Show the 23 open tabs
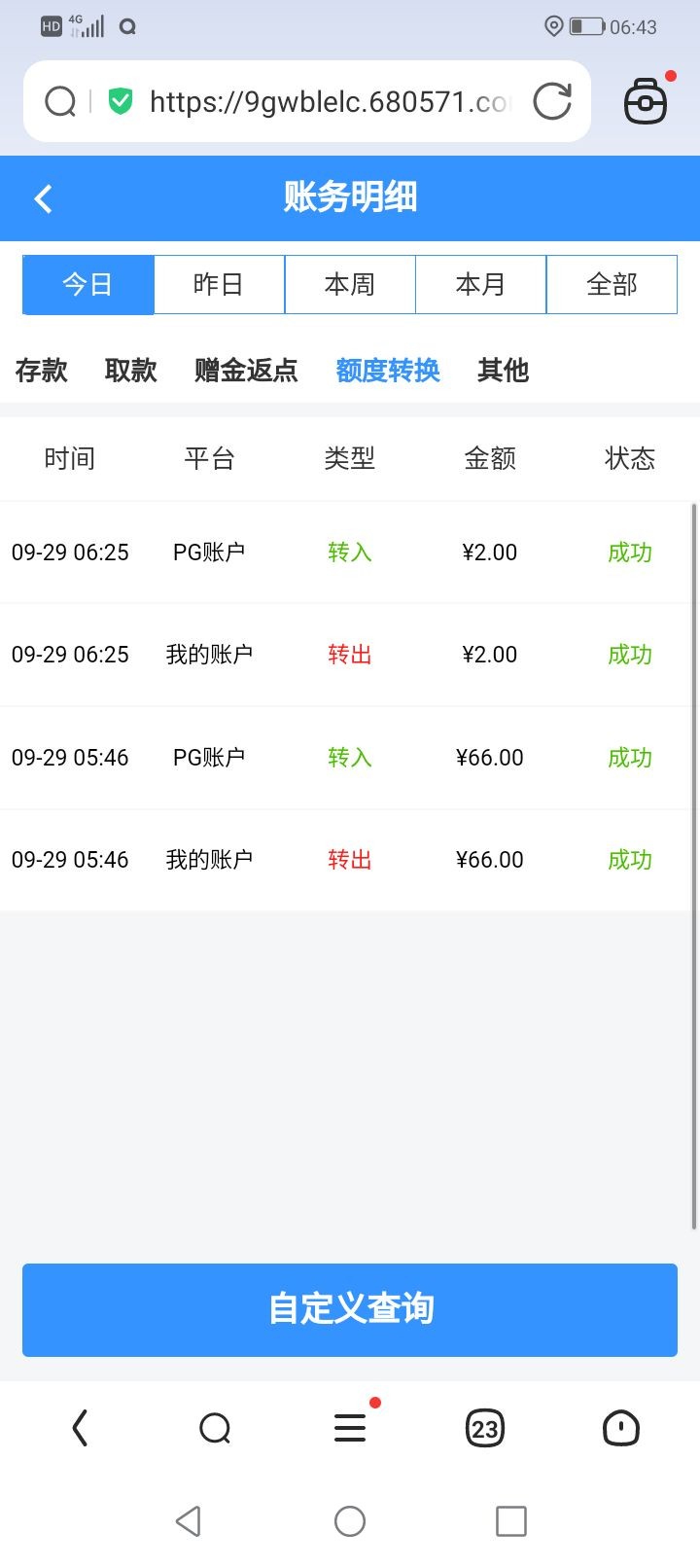This screenshot has width=700, height=1568. (x=484, y=1428)
